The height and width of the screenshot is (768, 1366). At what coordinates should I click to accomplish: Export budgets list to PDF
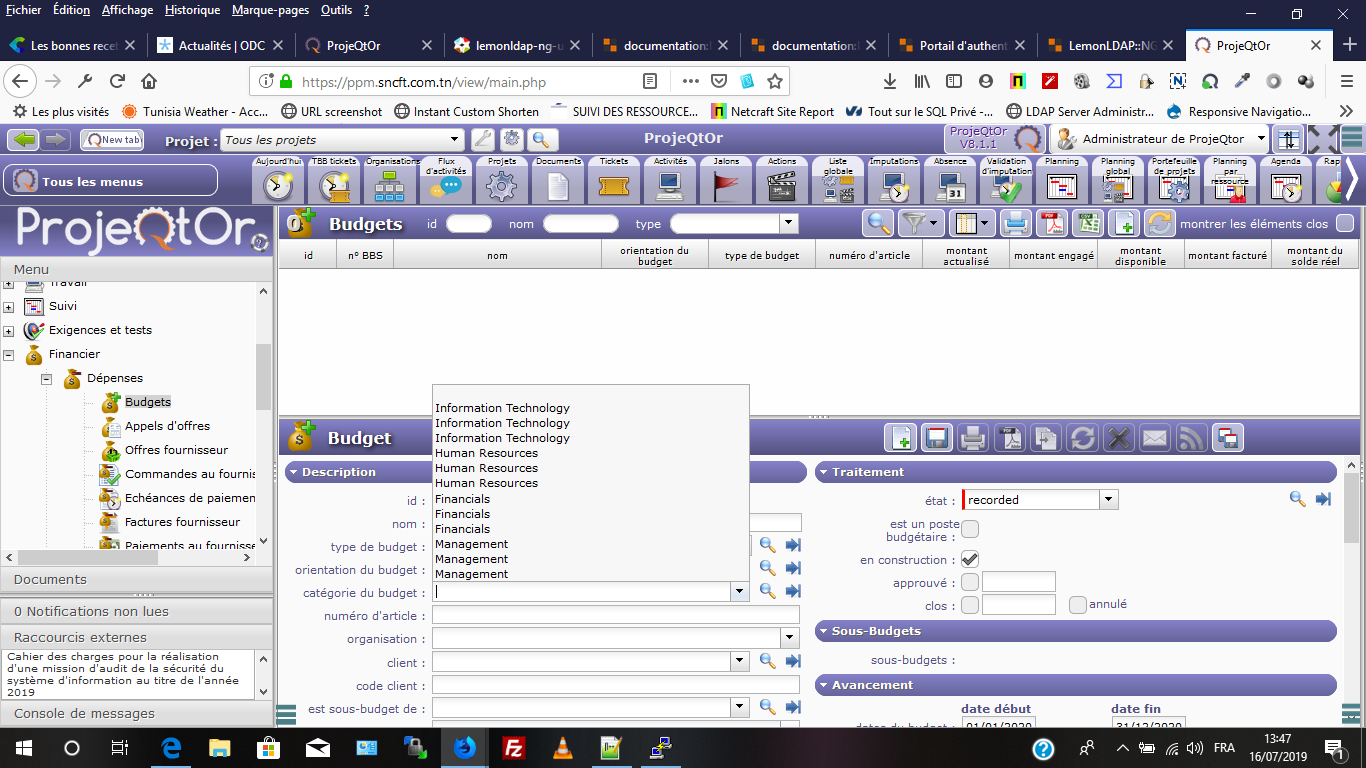tap(1052, 223)
